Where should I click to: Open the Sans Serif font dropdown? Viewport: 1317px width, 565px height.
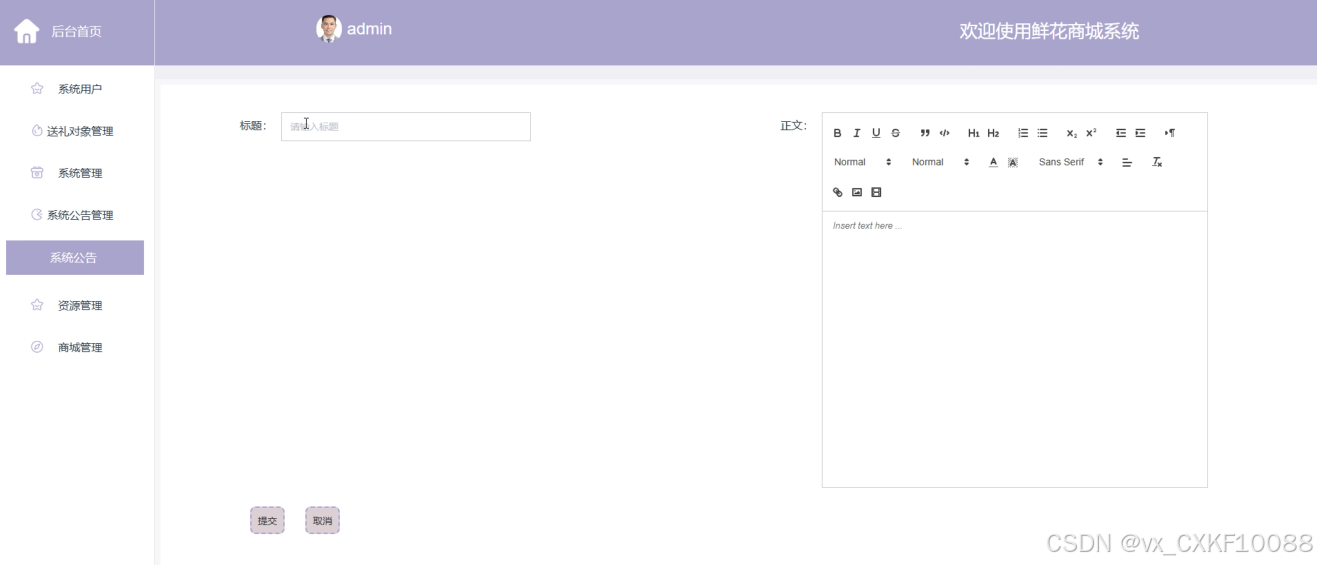[x=1071, y=162]
